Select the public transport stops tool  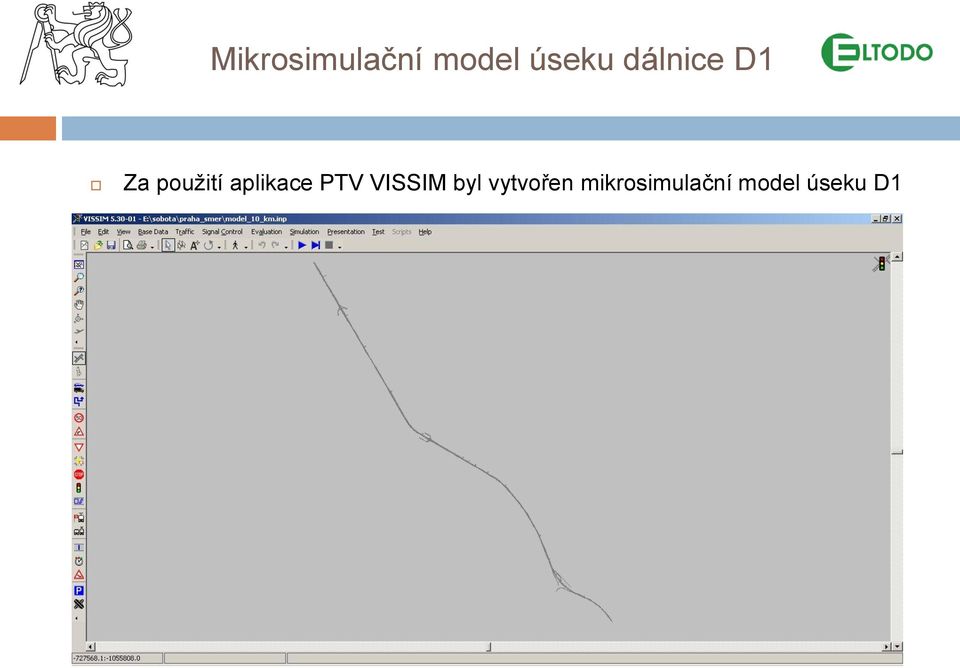(x=79, y=517)
